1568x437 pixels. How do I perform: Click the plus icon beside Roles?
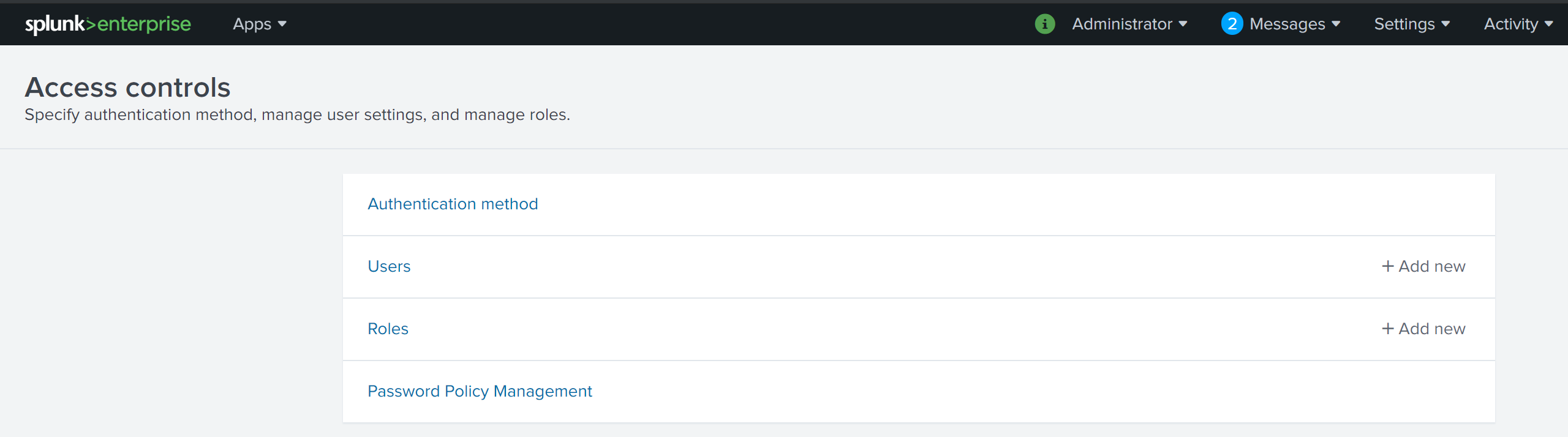(x=1387, y=329)
